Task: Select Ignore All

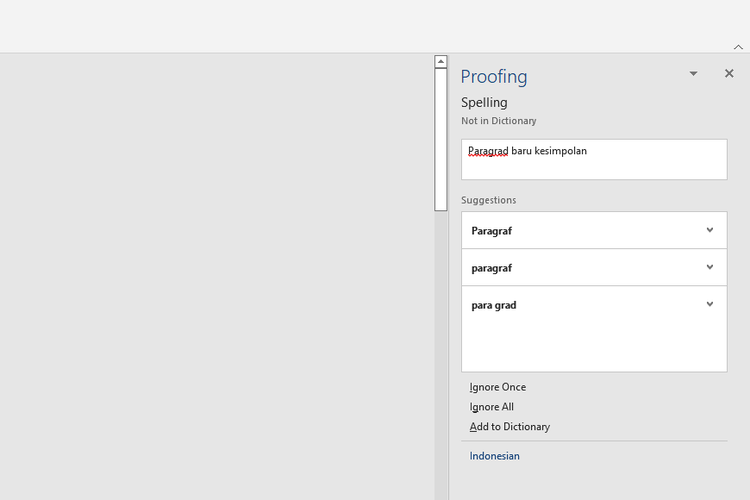Action: (491, 407)
